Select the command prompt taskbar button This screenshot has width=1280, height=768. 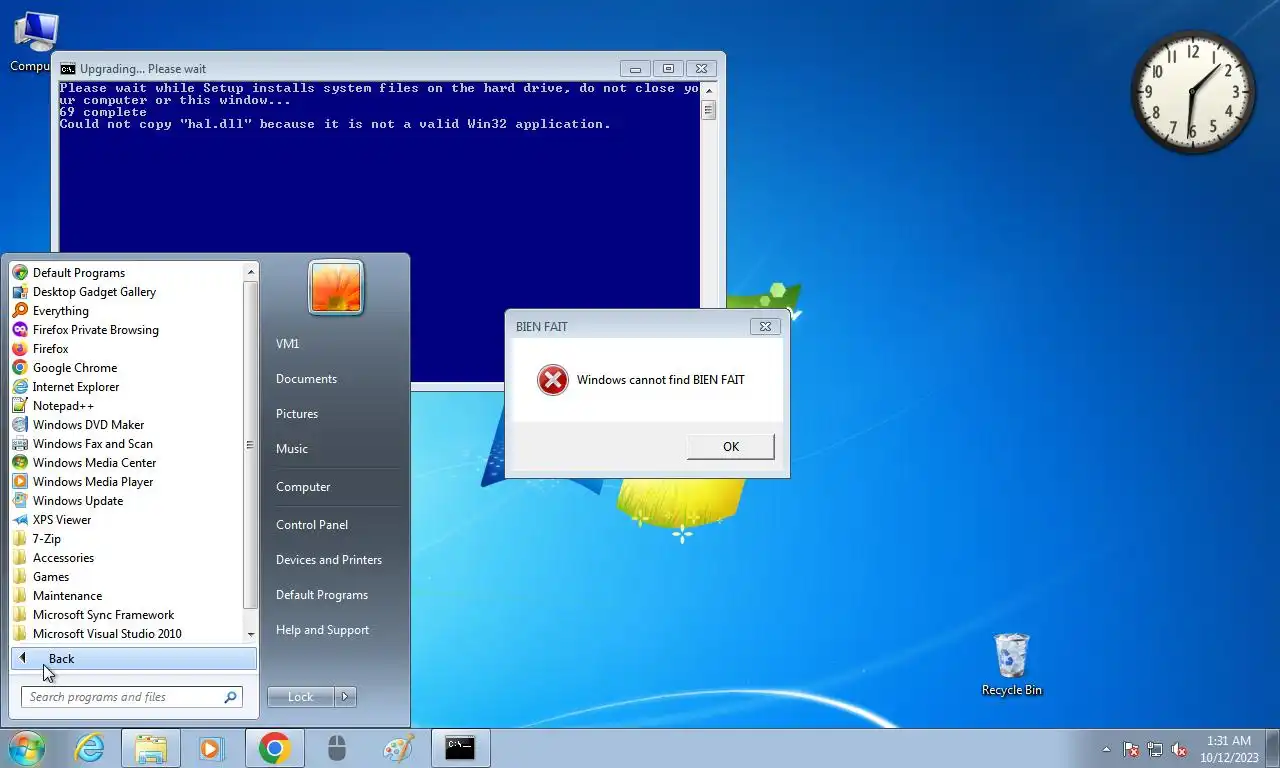460,748
